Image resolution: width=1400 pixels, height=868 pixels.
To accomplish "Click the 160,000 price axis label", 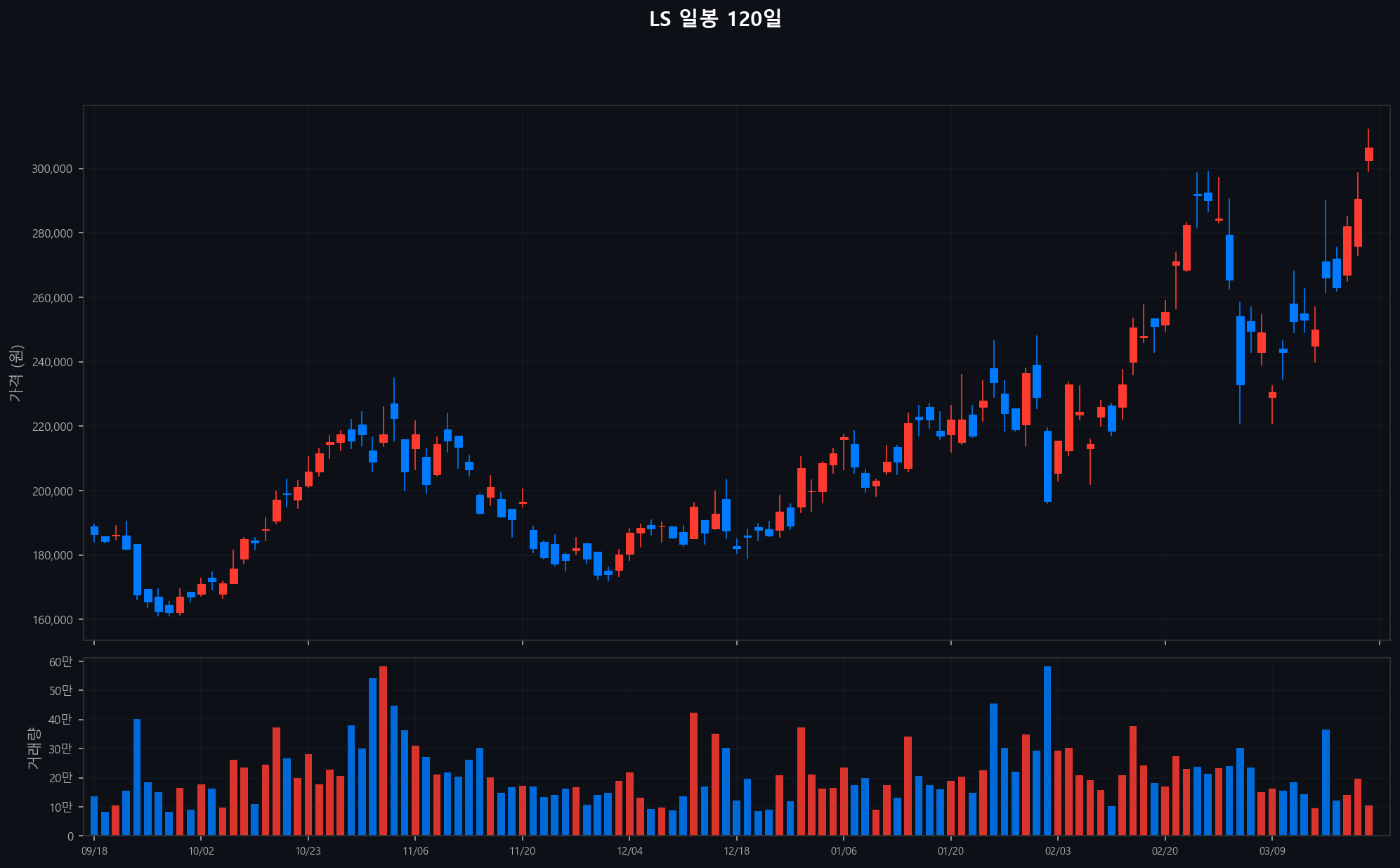I will click(x=52, y=620).
